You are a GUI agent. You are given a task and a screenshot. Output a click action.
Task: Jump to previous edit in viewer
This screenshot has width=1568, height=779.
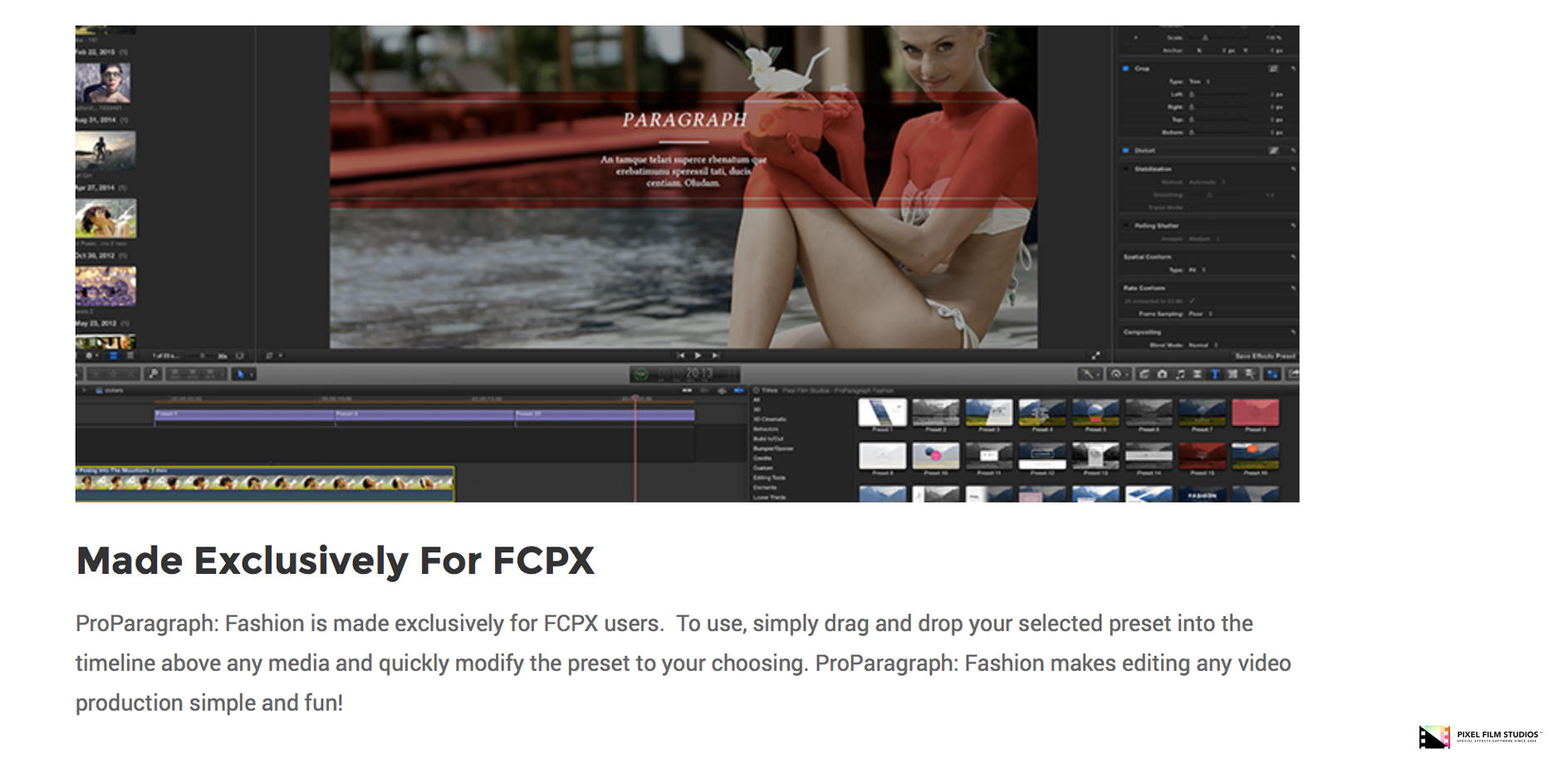(680, 355)
